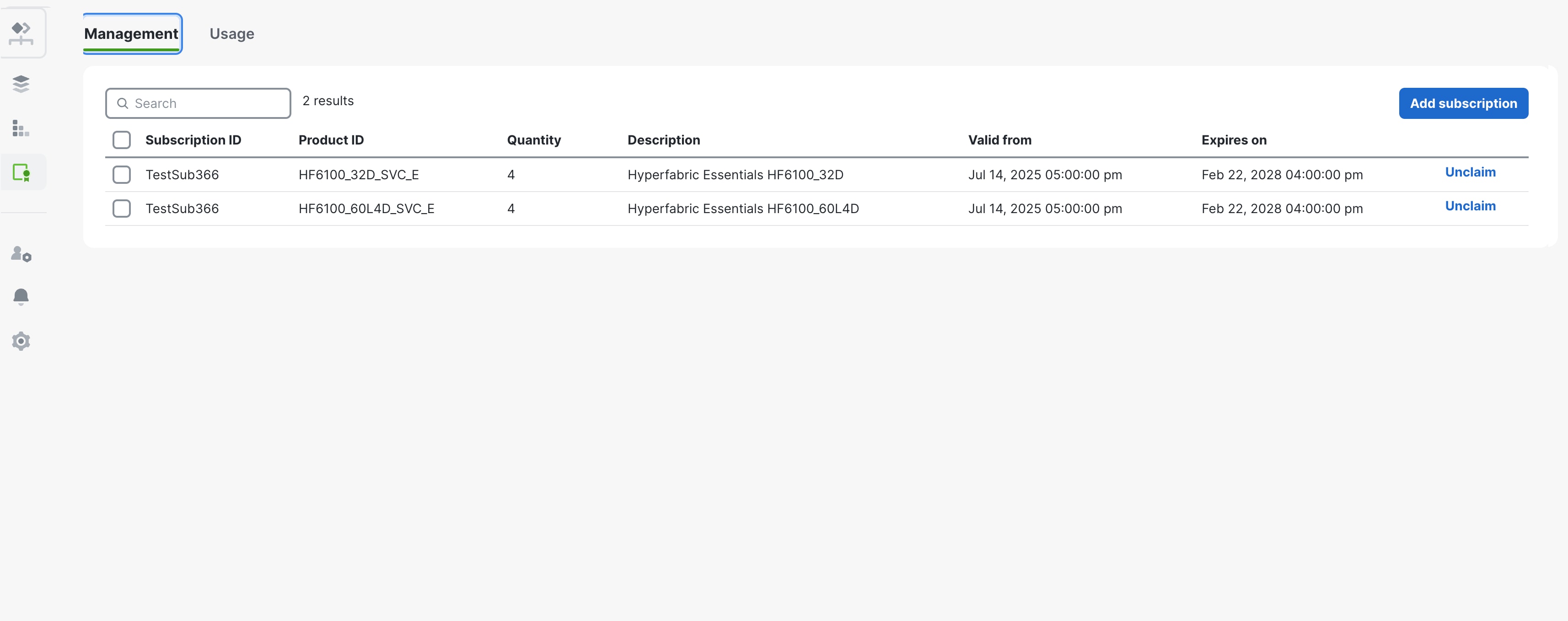Open the settings gear icon
This screenshot has width=1568, height=621.
pos(21,341)
